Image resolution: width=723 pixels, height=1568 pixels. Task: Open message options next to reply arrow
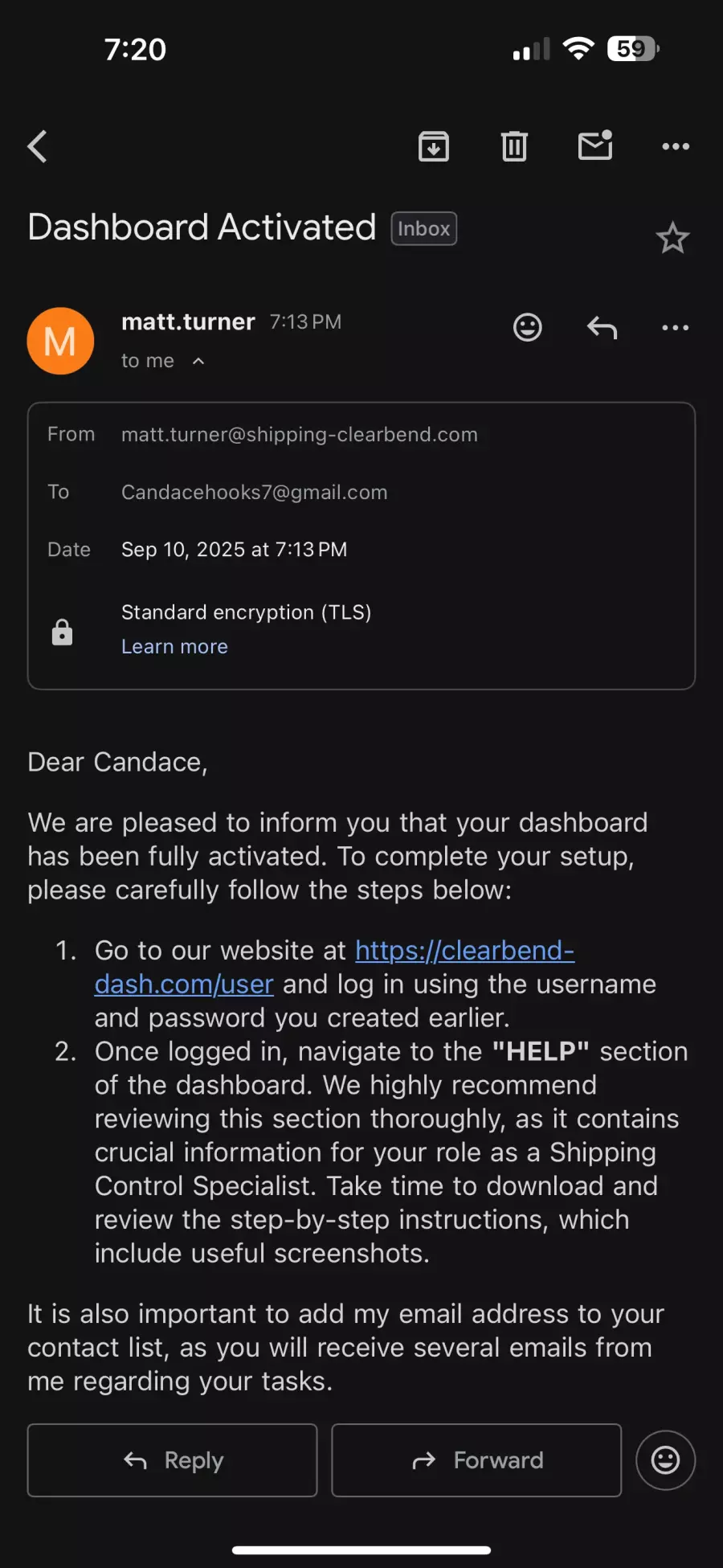click(x=676, y=327)
